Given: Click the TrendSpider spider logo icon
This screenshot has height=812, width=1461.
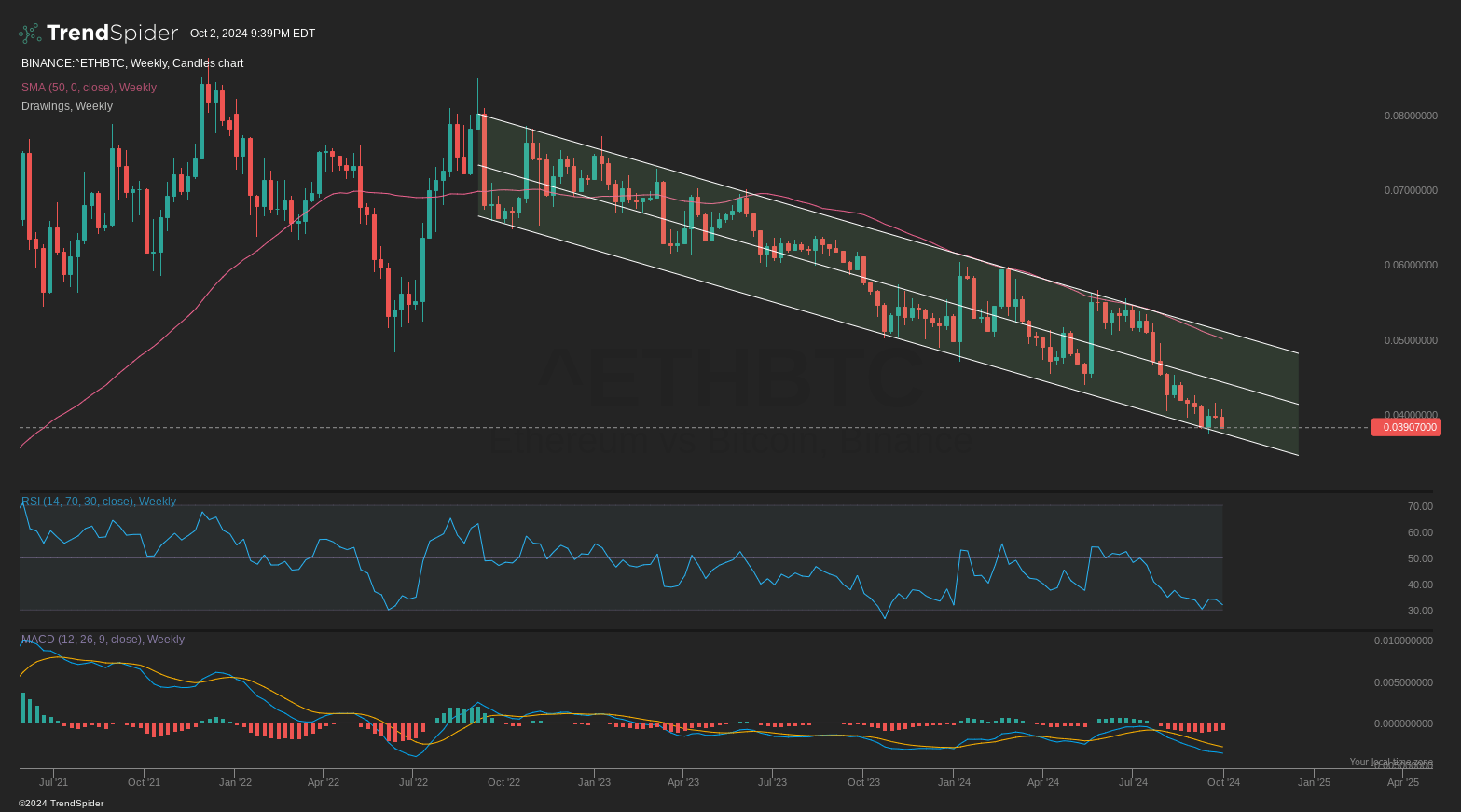Looking at the screenshot, I should pyautogui.click(x=30, y=34).
